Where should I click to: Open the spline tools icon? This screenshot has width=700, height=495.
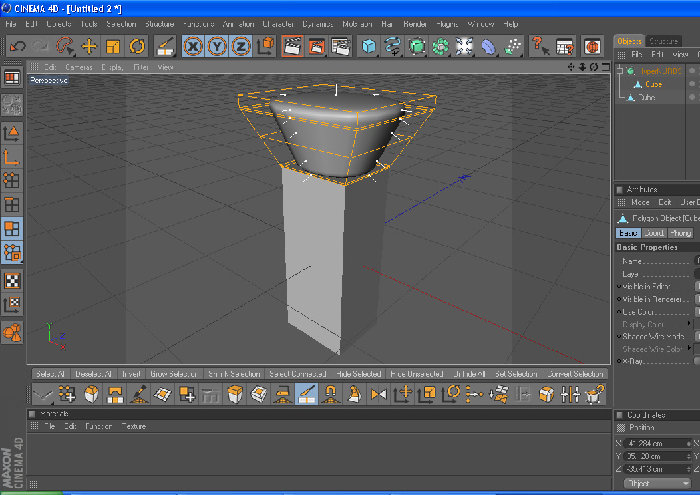(392, 46)
